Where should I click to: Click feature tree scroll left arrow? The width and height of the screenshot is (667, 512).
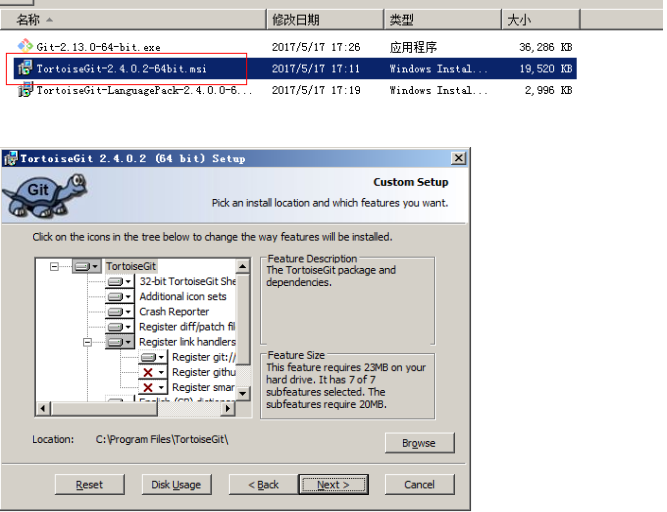tap(43, 409)
